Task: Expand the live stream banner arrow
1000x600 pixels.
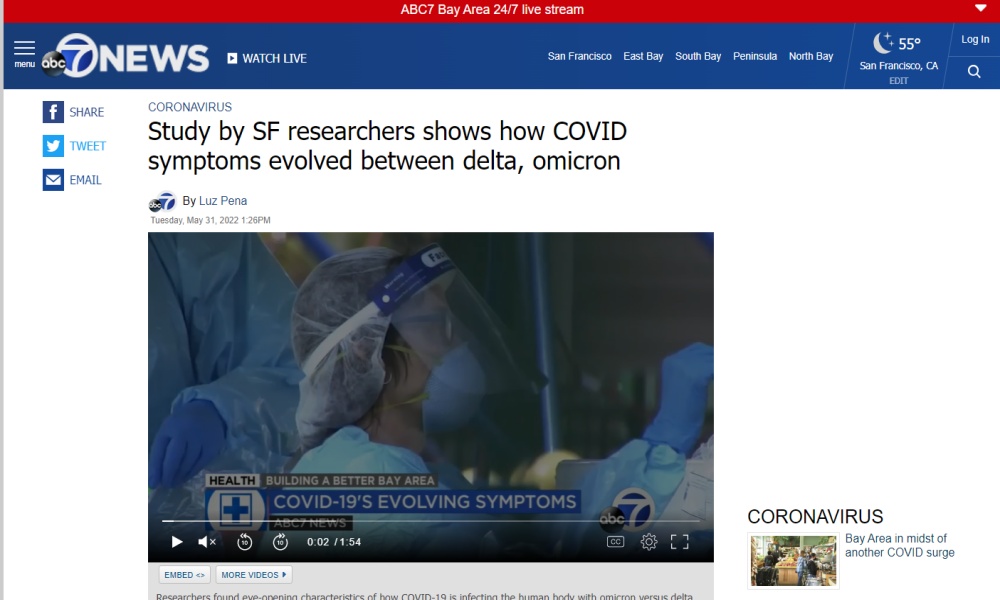Action: pos(980,9)
